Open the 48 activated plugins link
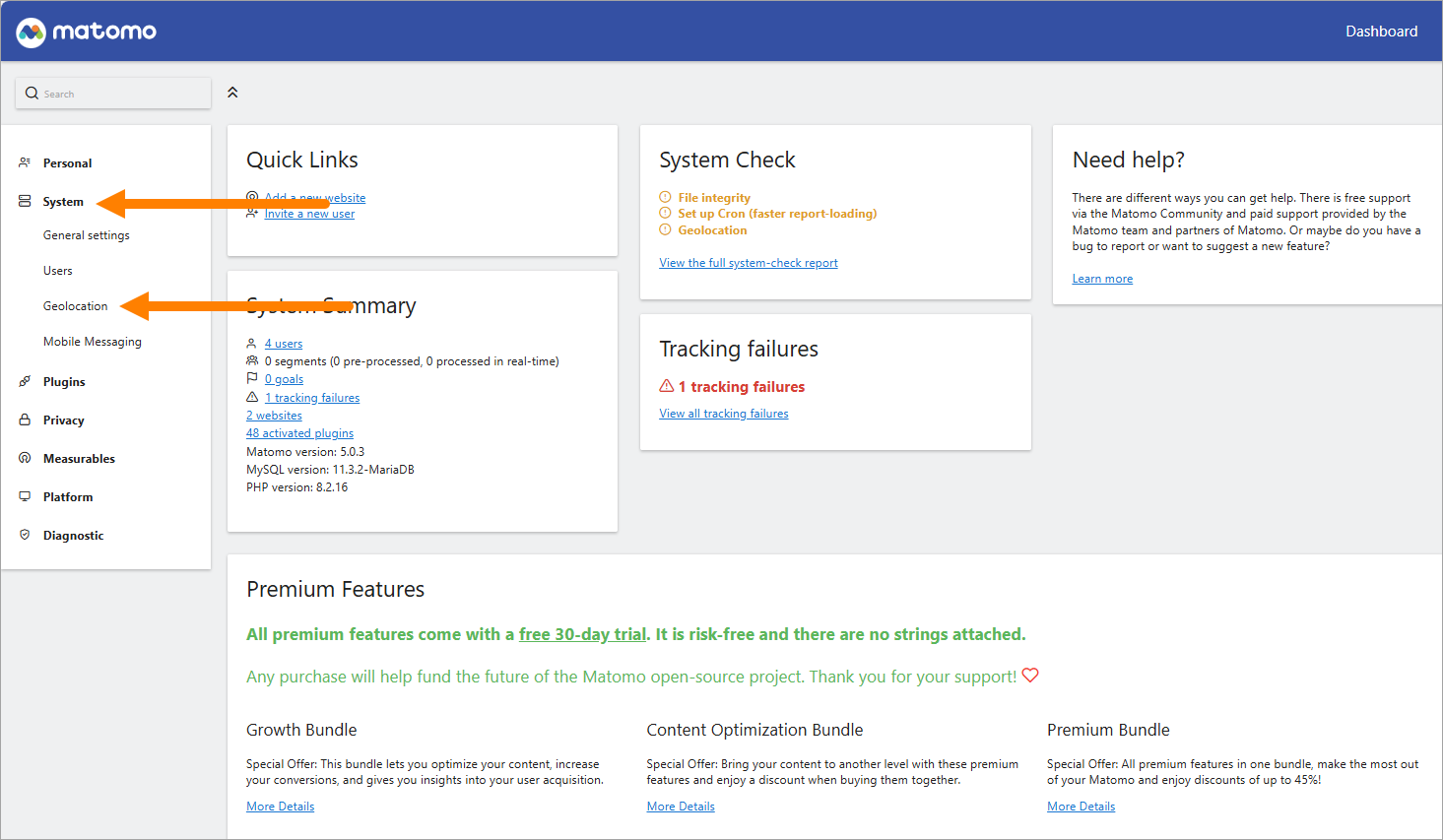Image resolution: width=1443 pixels, height=840 pixels. coord(299,433)
